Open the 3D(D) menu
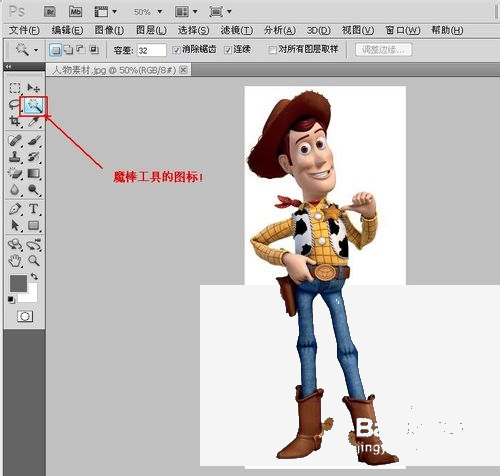 tap(319, 30)
